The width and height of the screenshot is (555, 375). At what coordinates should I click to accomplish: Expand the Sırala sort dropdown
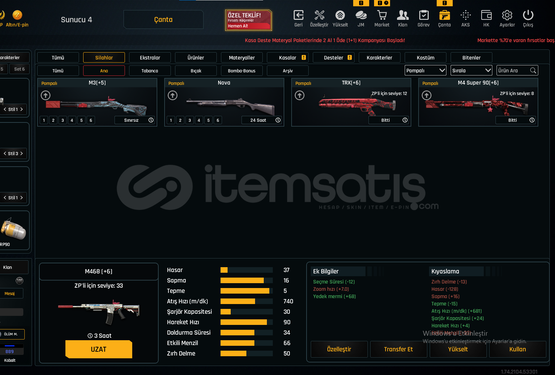tap(471, 70)
